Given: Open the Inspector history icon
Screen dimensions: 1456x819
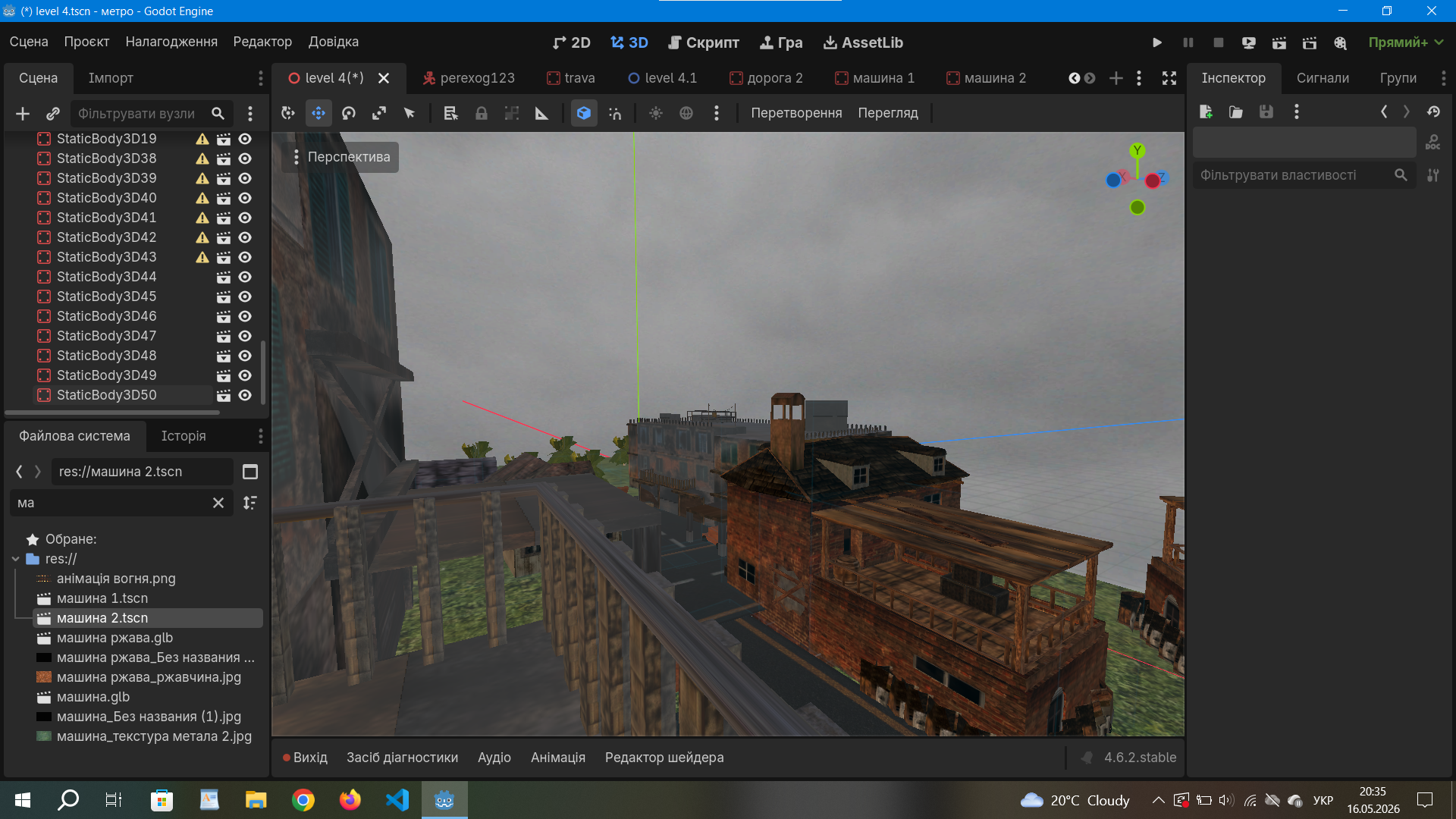Looking at the screenshot, I should click(1433, 112).
